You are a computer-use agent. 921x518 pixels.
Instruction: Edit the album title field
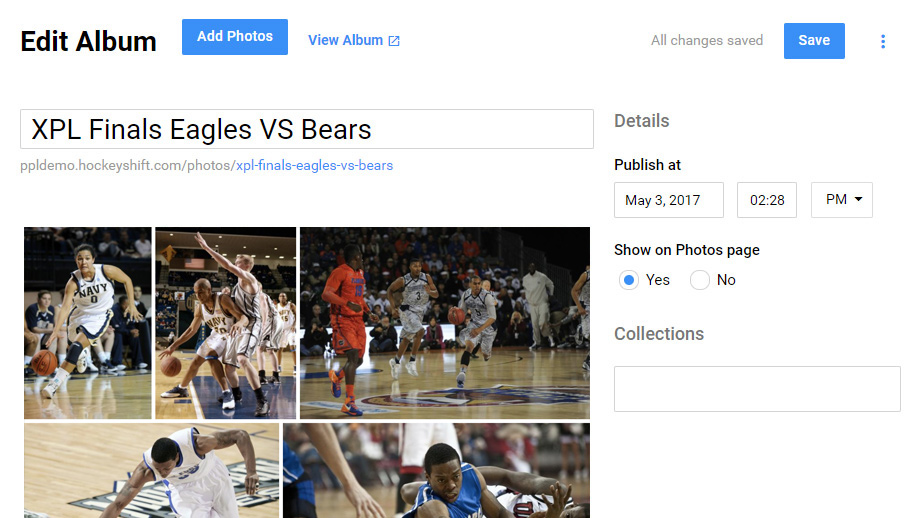pos(307,130)
